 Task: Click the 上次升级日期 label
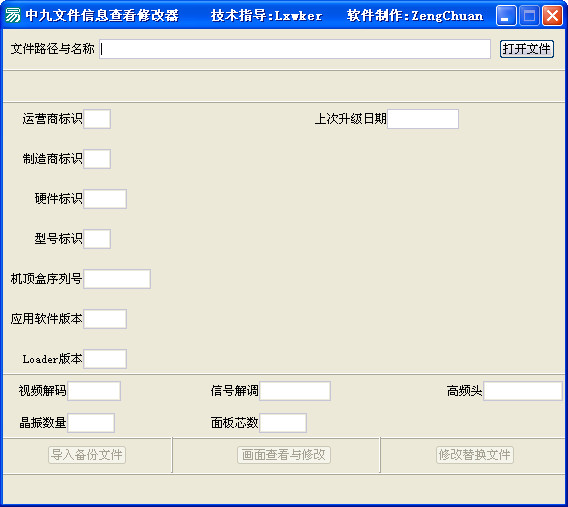(x=351, y=119)
